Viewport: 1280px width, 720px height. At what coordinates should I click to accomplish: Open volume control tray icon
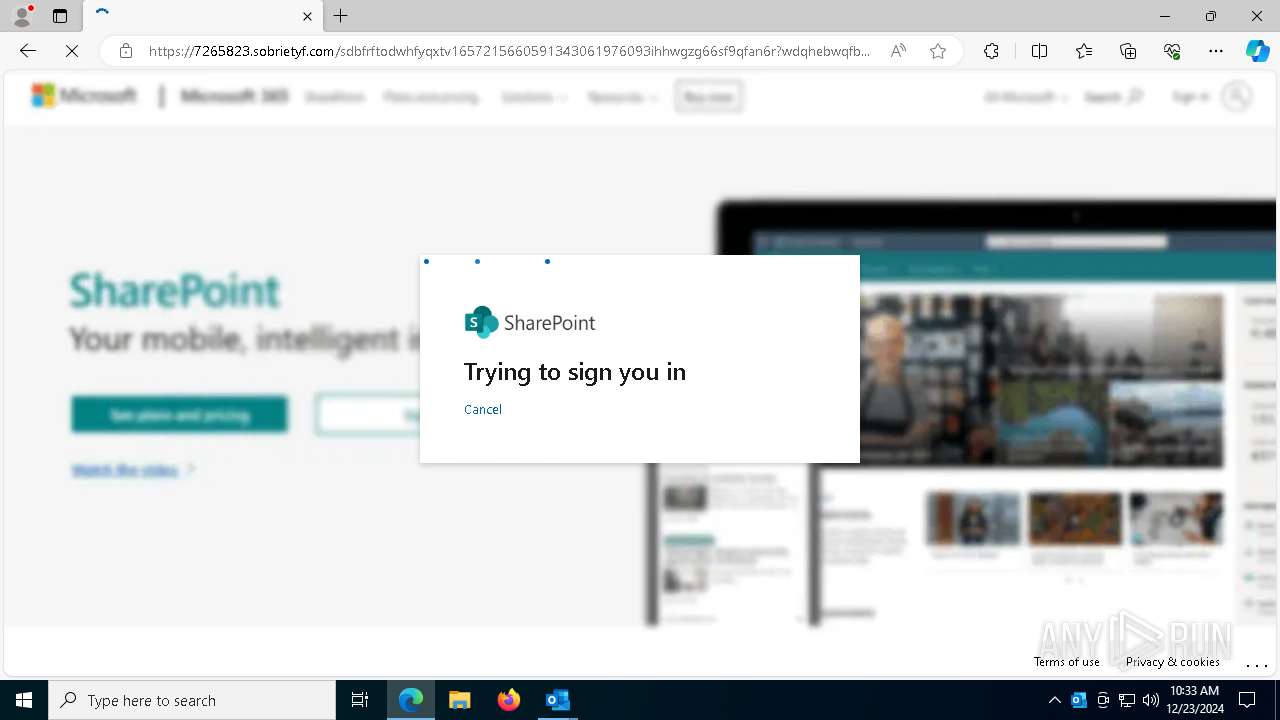coord(1151,700)
